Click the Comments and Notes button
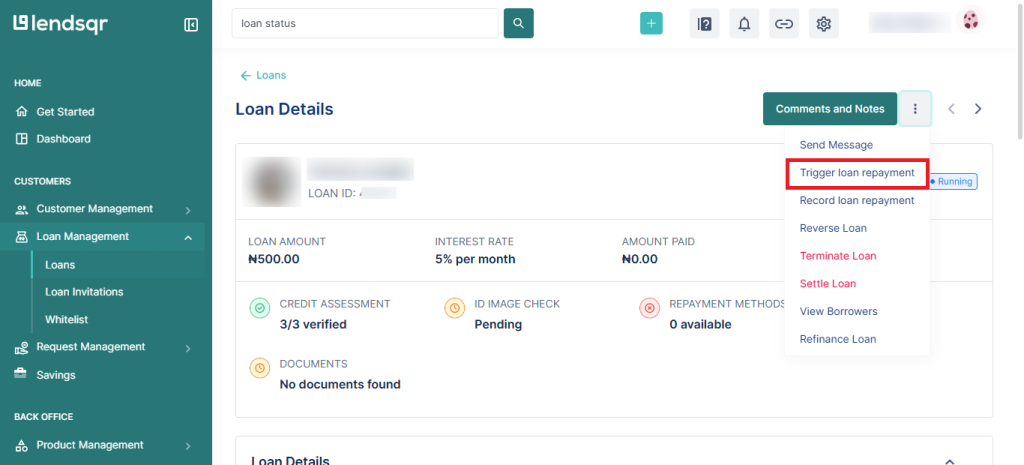 coord(829,109)
